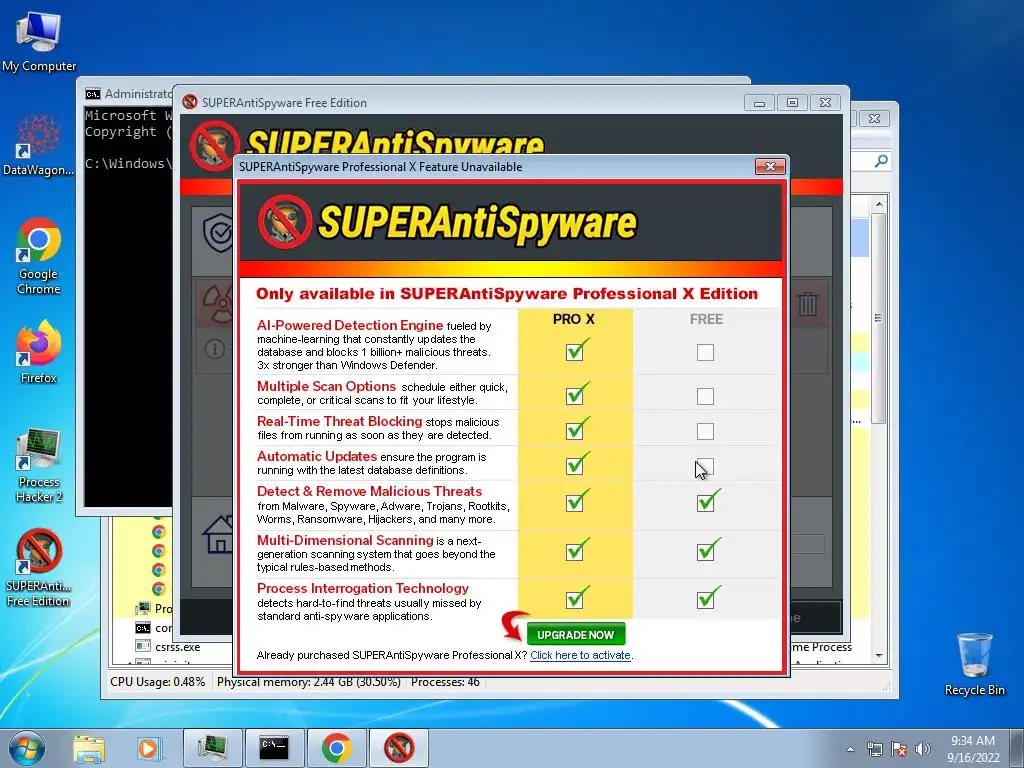Click the Process Hacker scroll up arrow
Image resolution: width=1024 pixels, height=768 pixels.
879,204
